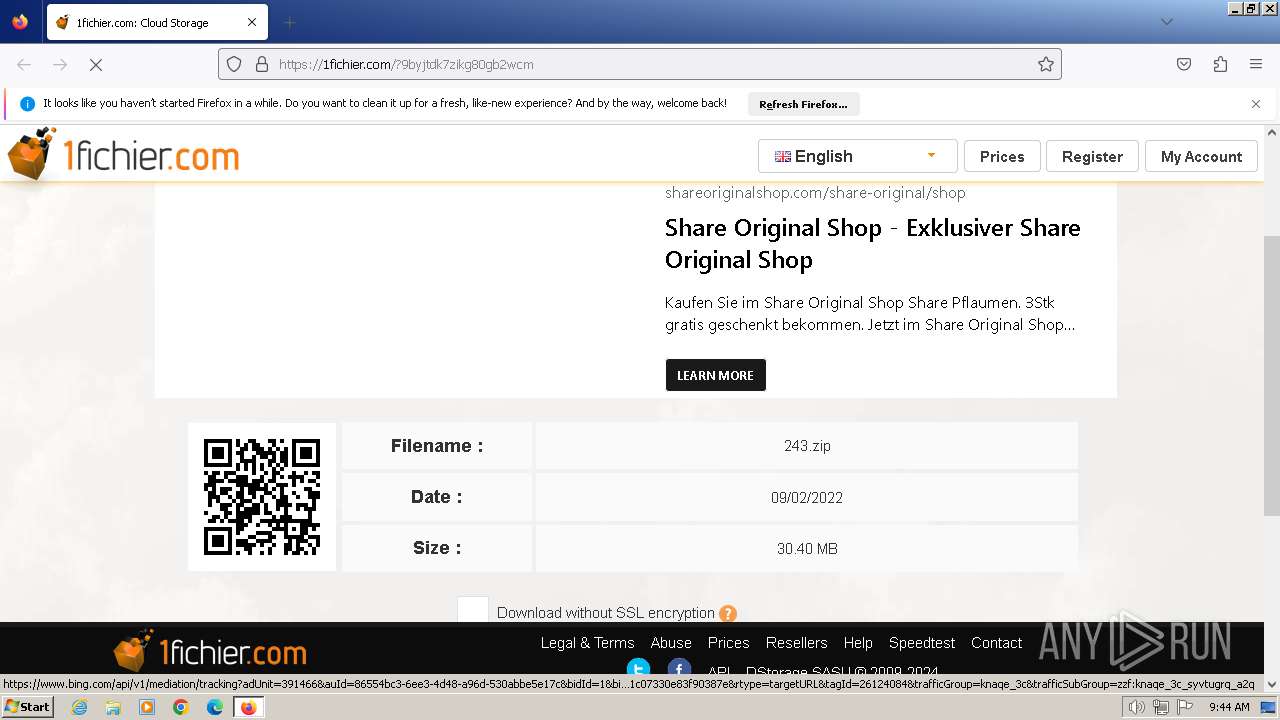
Task: Open the English language dropdown
Action: 858,156
